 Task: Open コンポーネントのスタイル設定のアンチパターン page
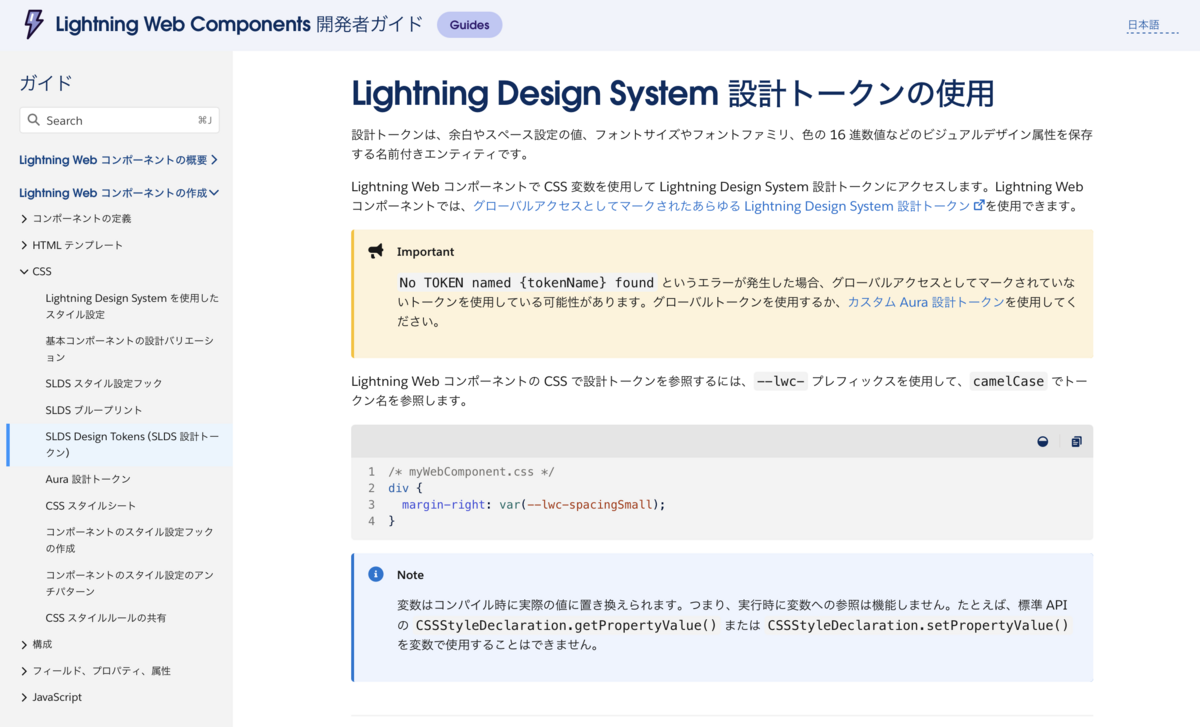129,583
